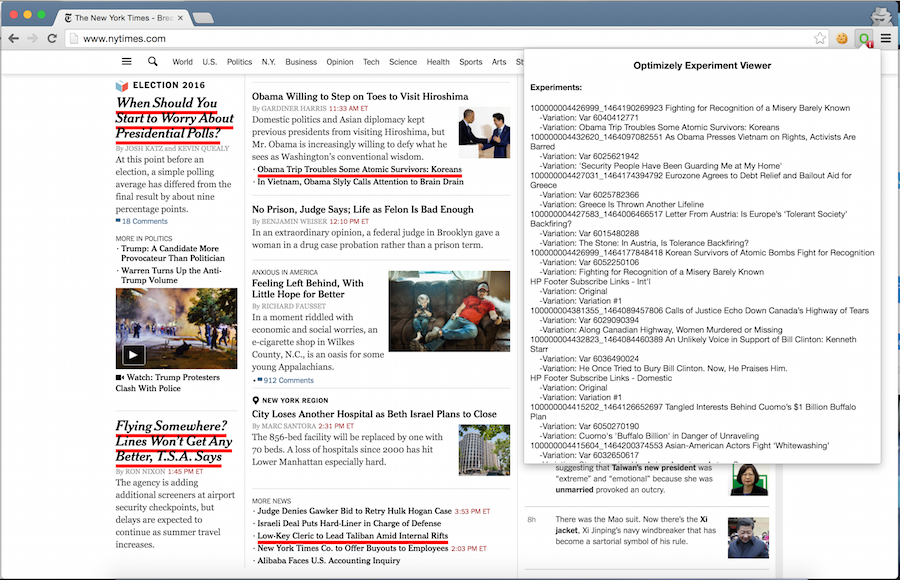The image size is (900, 580).
Task: Click the e-cigarette shop couch photo
Action: [449, 311]
